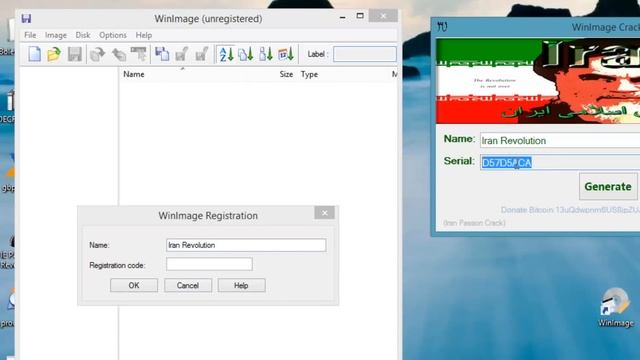Click Help button in Registration dialog
The width and height of the screenshot is (640, 360).
[x=241, y=285]
